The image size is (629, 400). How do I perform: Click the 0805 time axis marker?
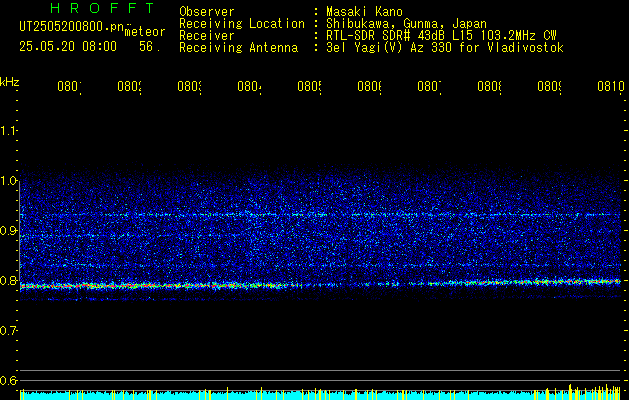[x=310, y=86]
